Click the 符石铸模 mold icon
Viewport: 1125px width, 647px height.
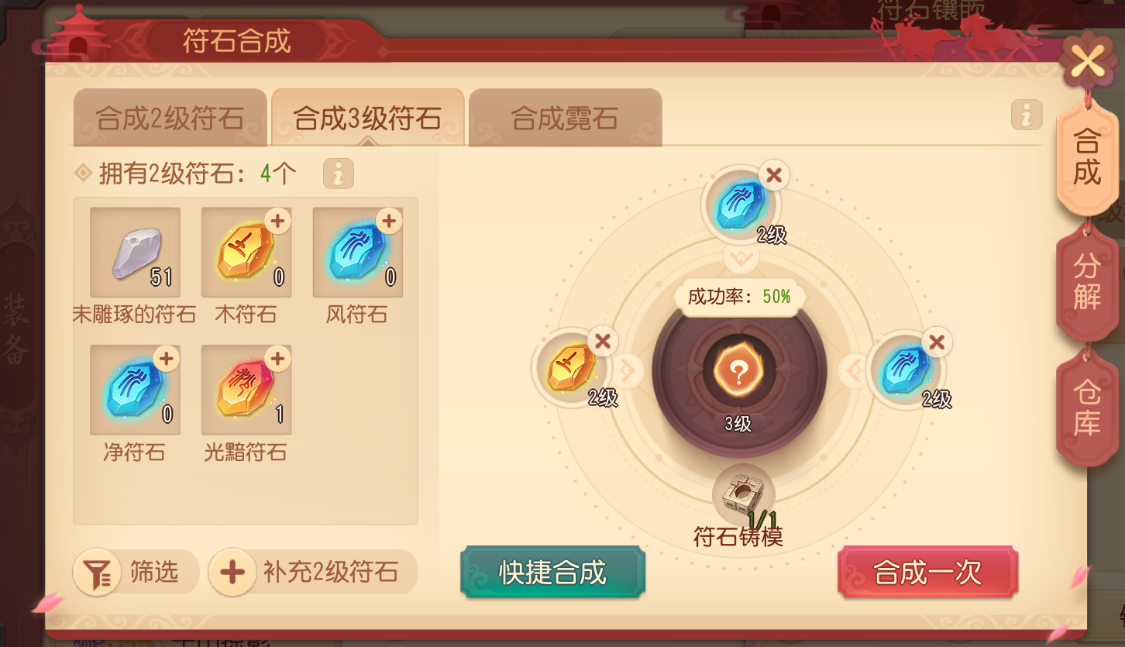pos(743,494)
